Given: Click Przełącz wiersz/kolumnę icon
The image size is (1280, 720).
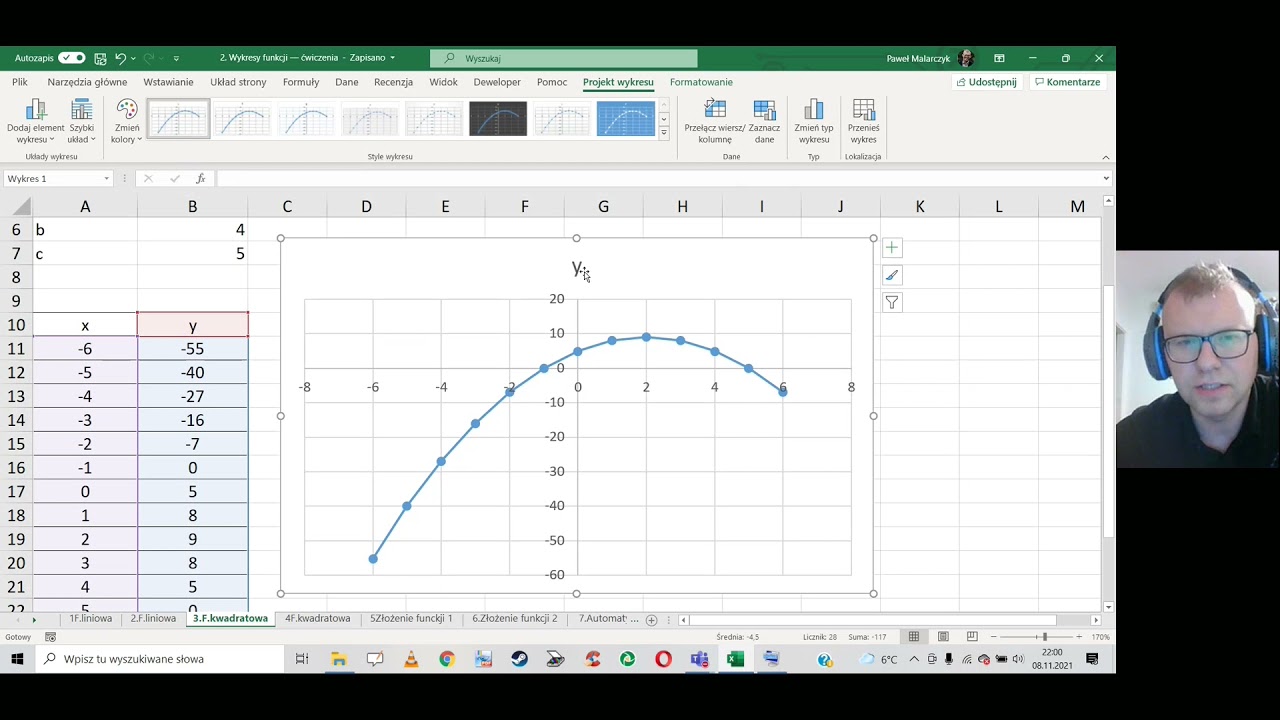Looking at the screenshot, I should click(715, 110).
